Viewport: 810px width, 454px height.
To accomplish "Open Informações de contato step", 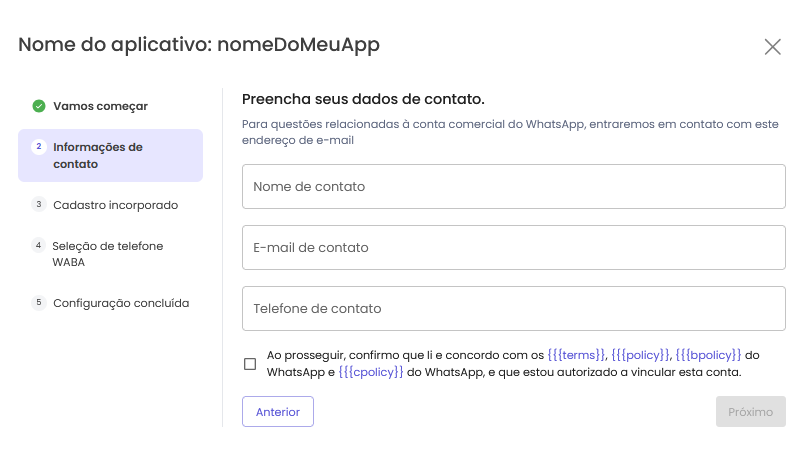I will (x=111, y=155).
